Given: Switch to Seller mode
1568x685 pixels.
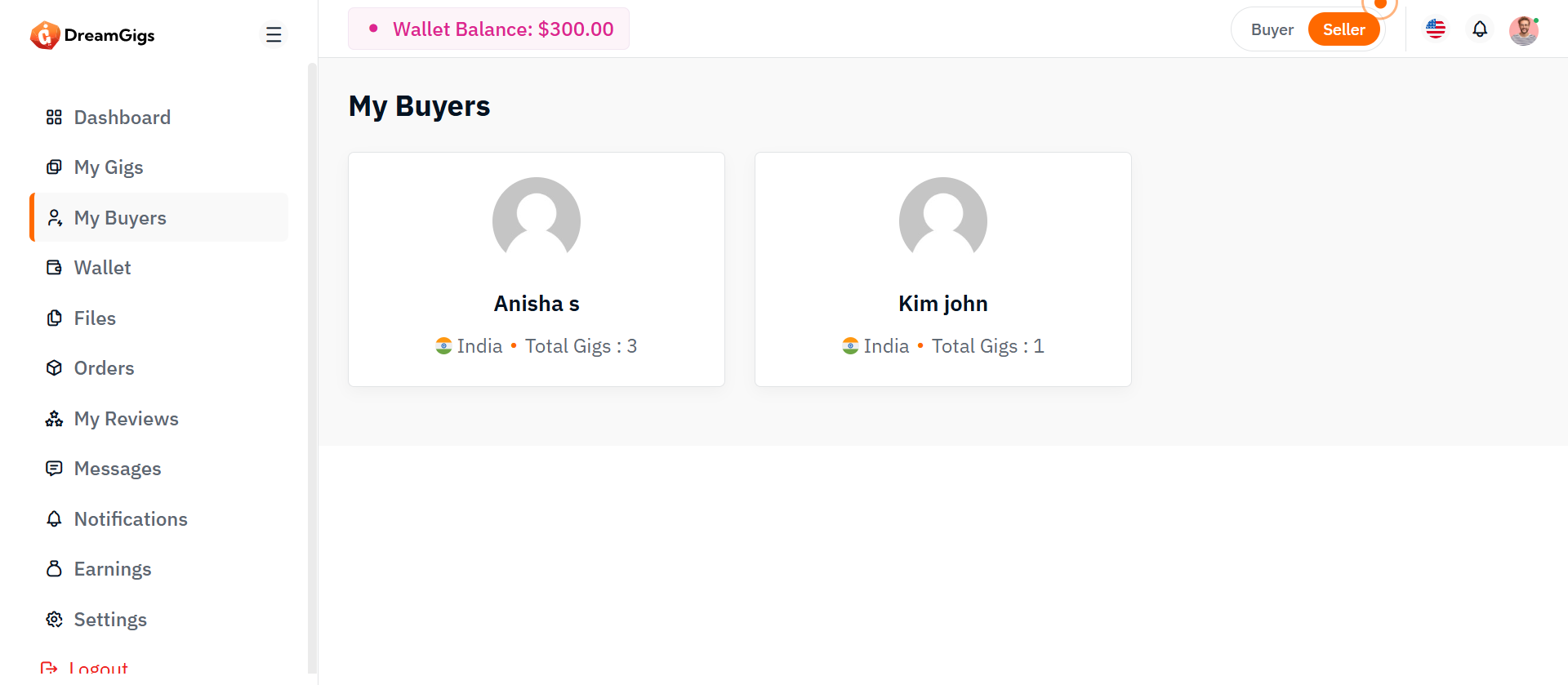Looking at the screenshot, I should point(1343,29).
